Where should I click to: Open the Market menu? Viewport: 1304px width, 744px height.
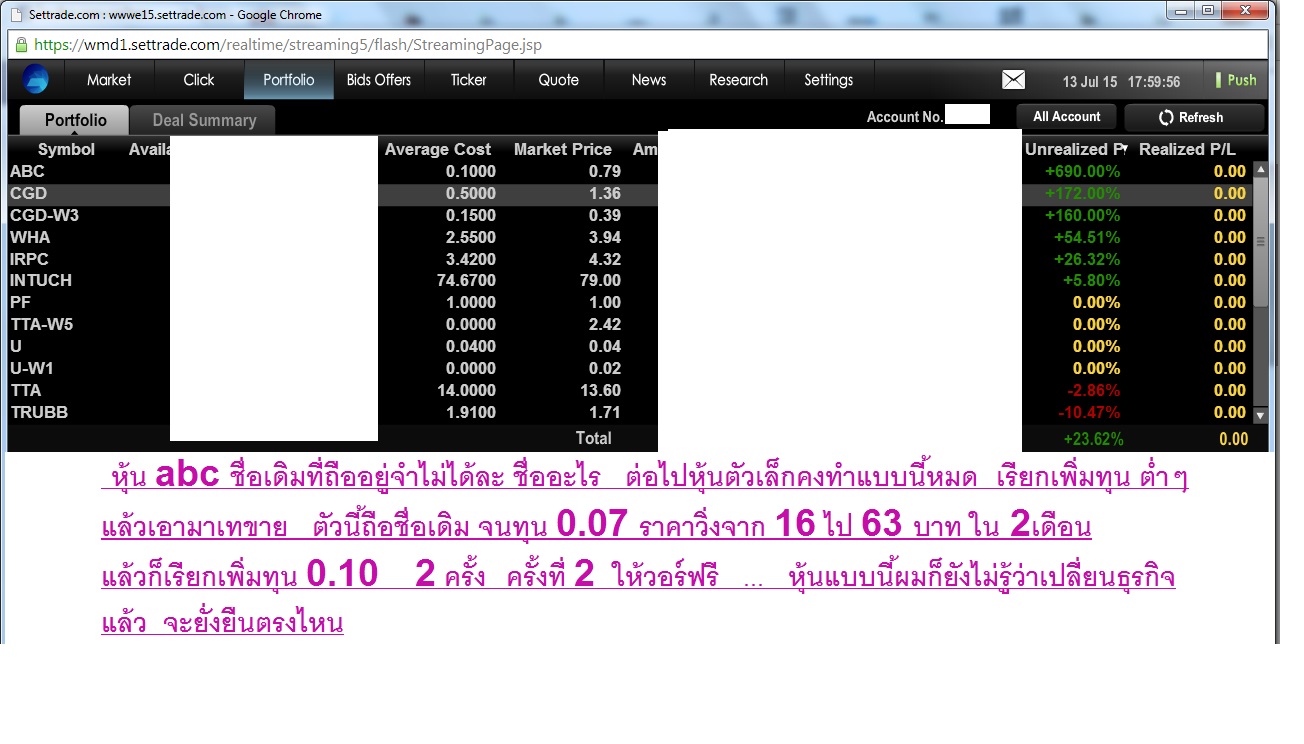coord(109,80)
